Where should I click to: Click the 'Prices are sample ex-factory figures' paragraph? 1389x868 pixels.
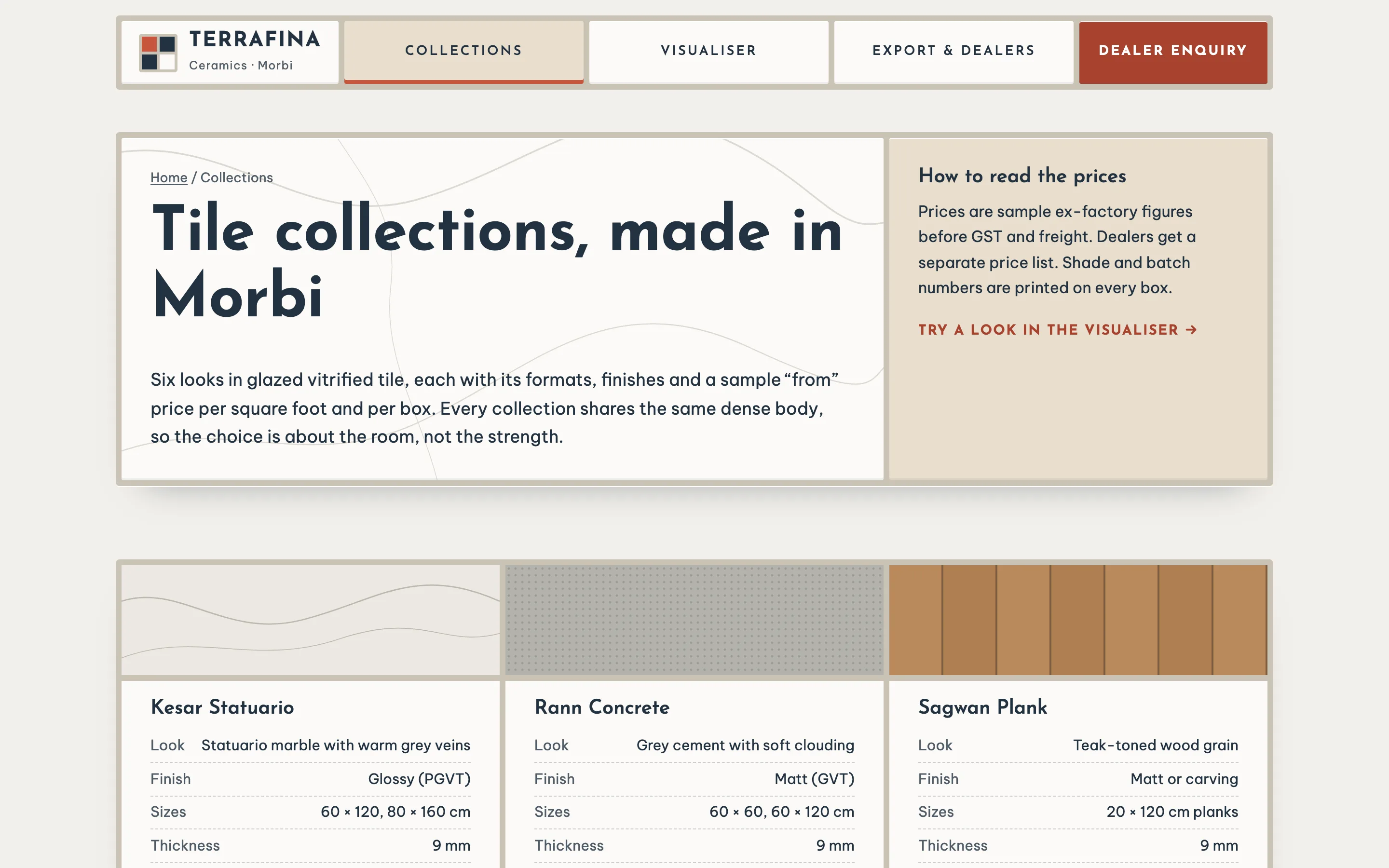[x=1057, y=250]
